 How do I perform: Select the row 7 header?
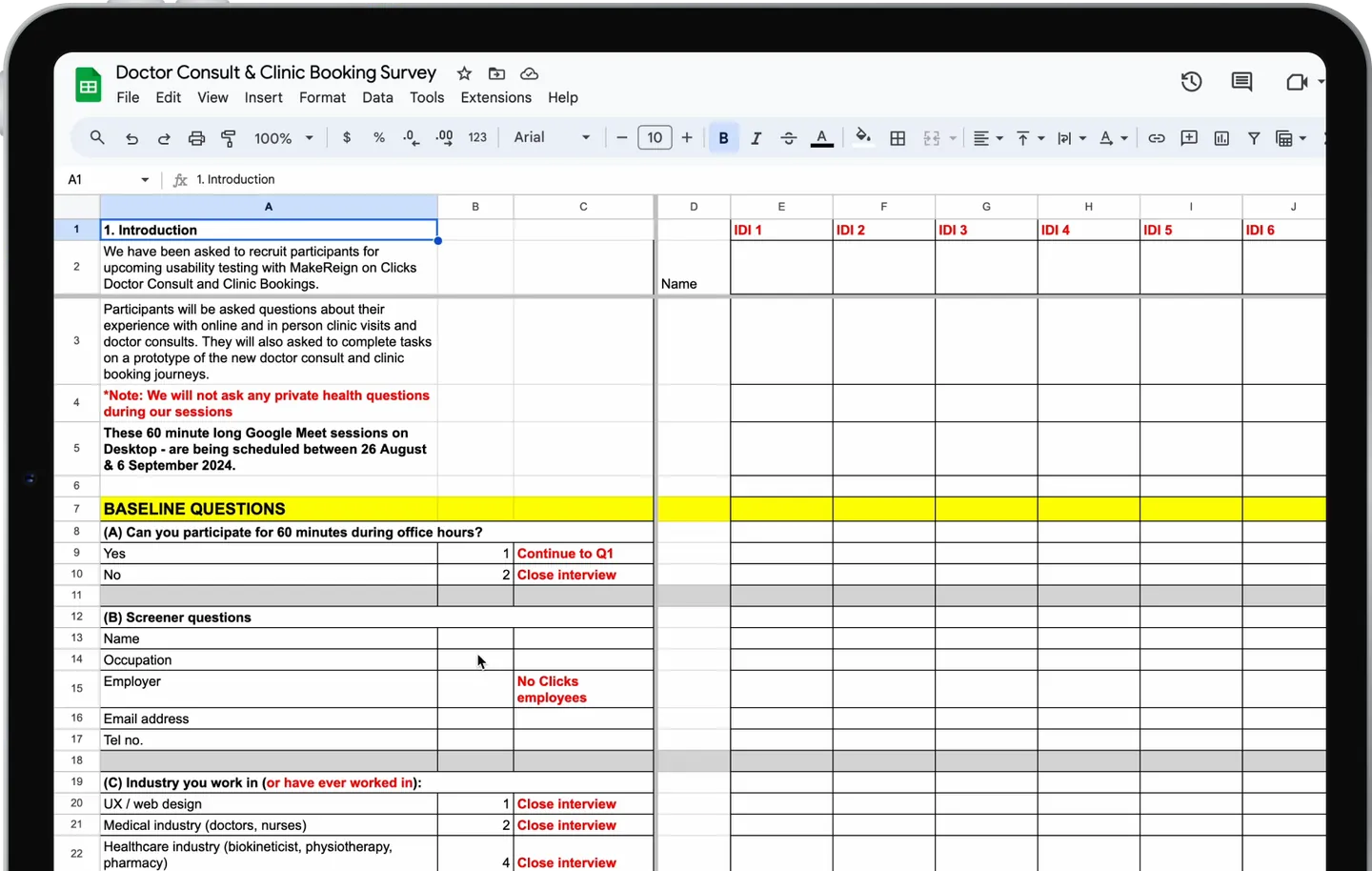pyautogui.click(x=76, y=509)
